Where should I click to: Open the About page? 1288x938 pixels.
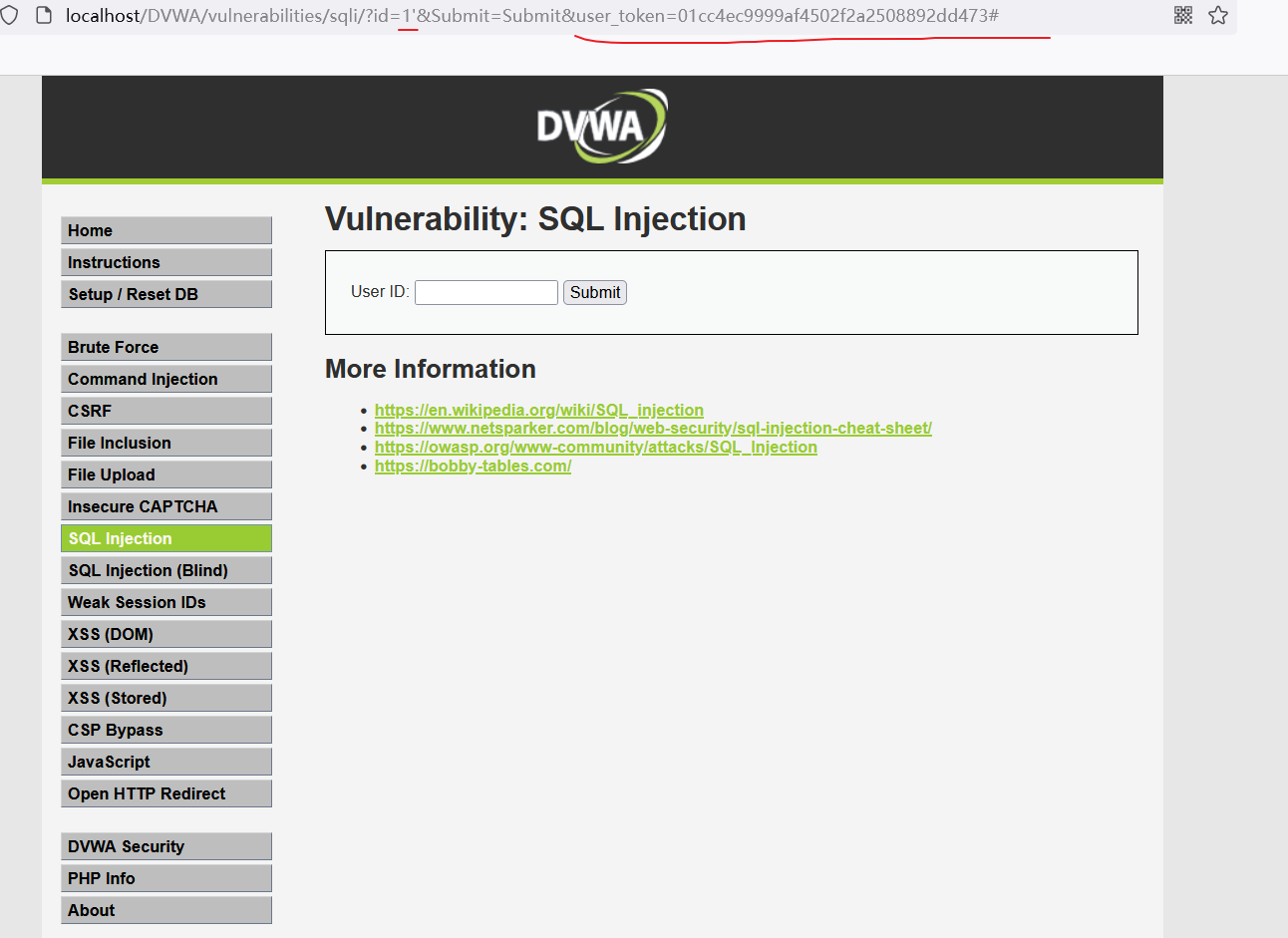pos(166,910)
